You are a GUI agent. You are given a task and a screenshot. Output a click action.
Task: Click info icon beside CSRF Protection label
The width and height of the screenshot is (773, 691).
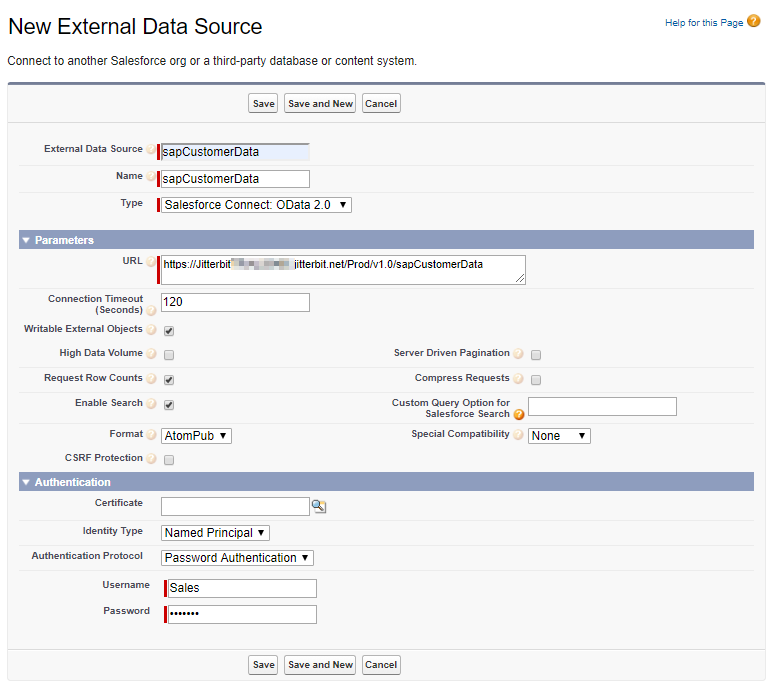tap(151, 459)
